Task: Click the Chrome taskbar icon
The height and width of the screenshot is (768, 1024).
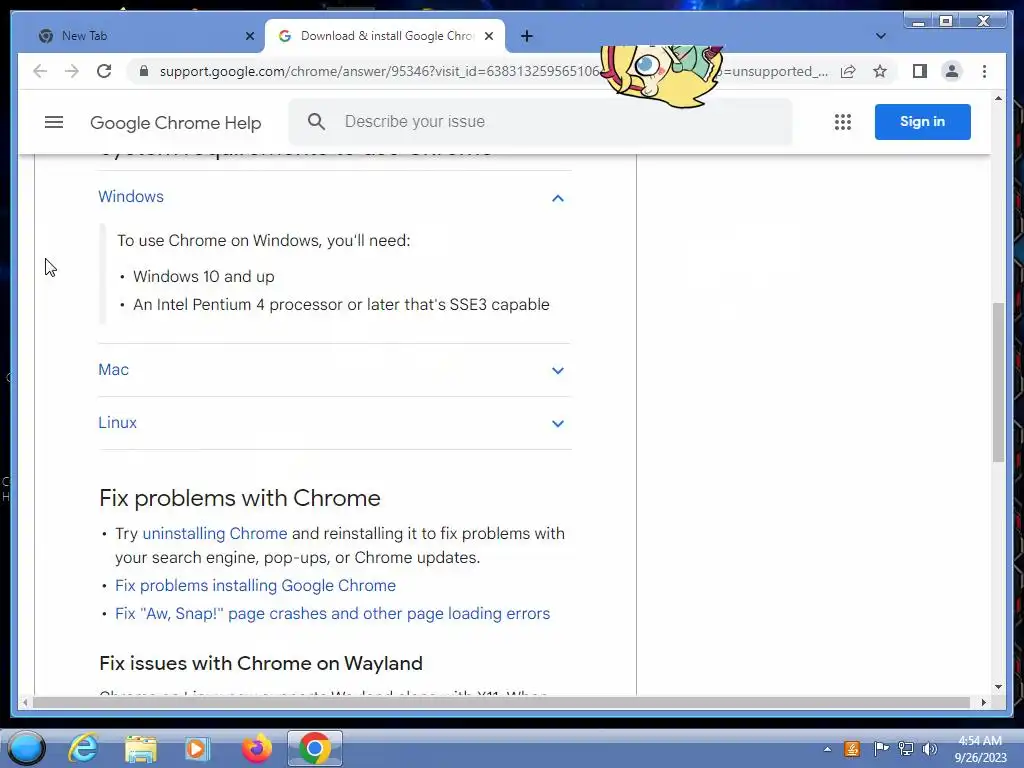Action: (315, 748)
